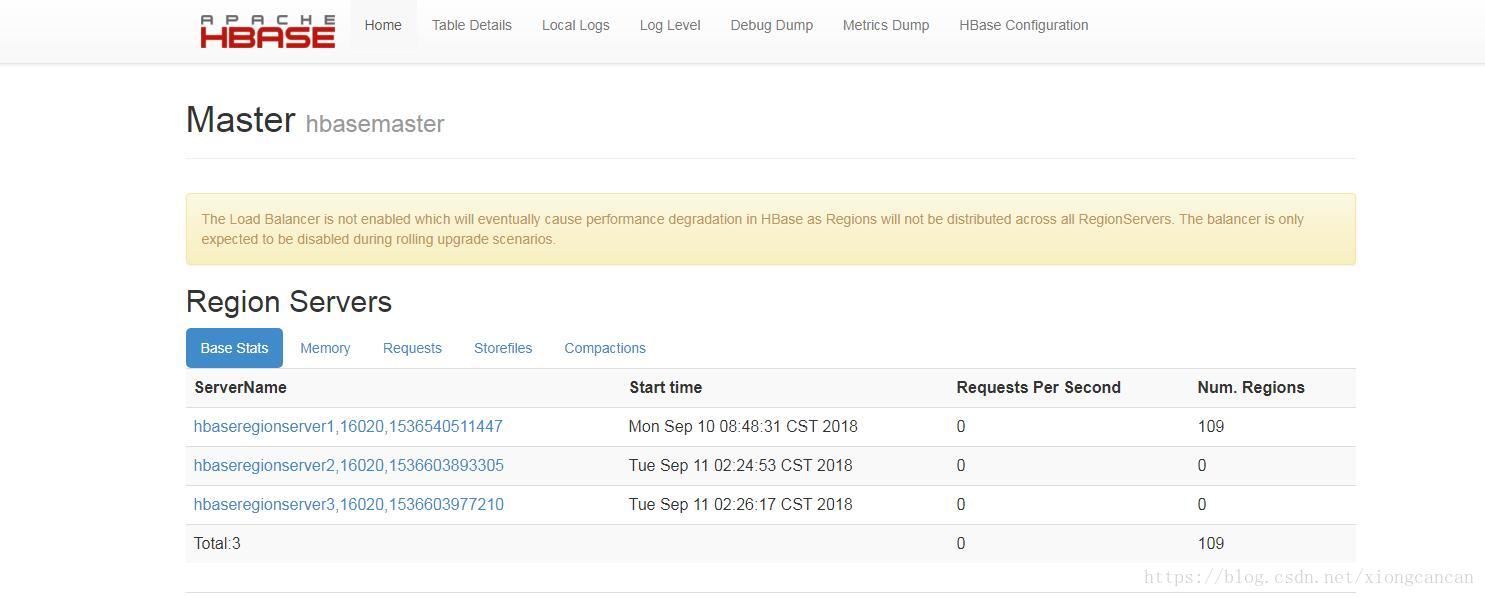Image resolution: width=1485 pixels, height=597 pixels.
Task: Open HBase Configuration page
Action: click(1024, 25)
